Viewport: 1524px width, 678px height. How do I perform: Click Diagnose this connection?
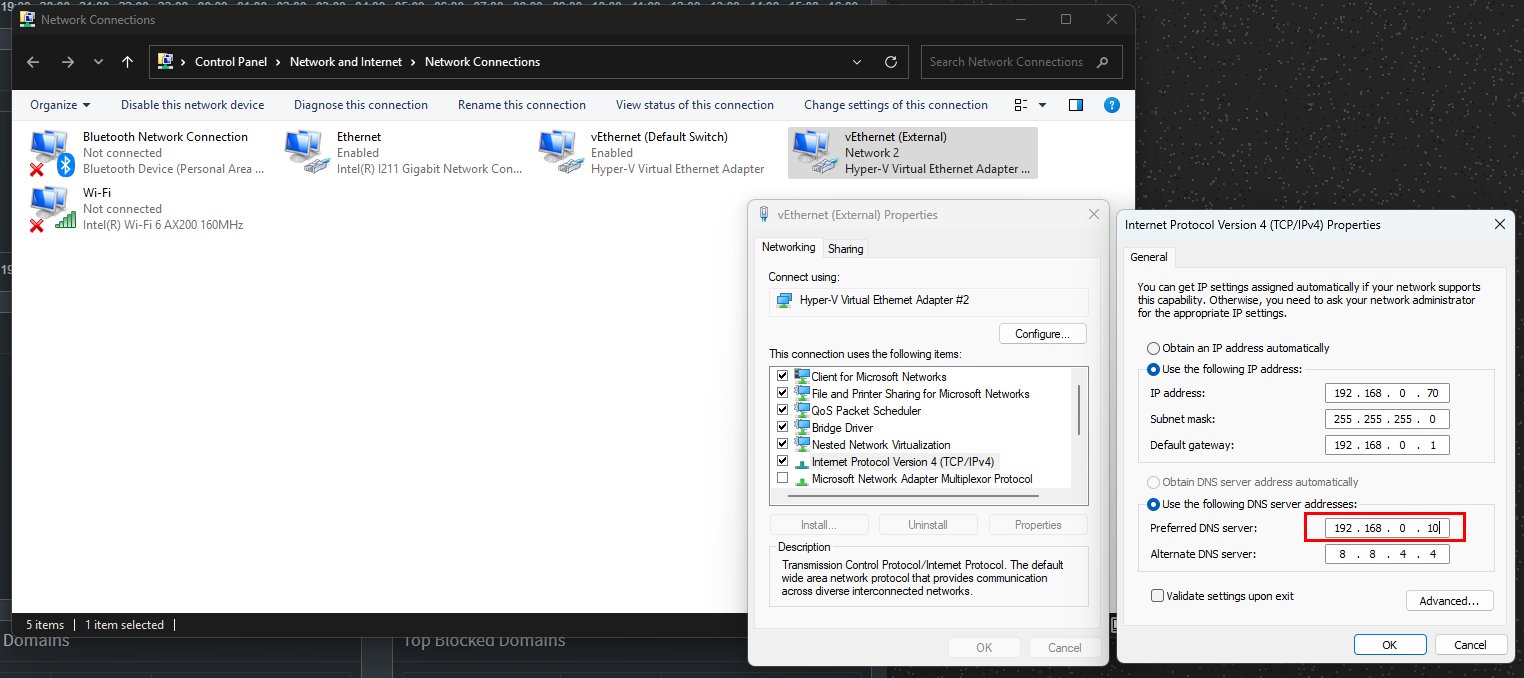click(361, 105)
